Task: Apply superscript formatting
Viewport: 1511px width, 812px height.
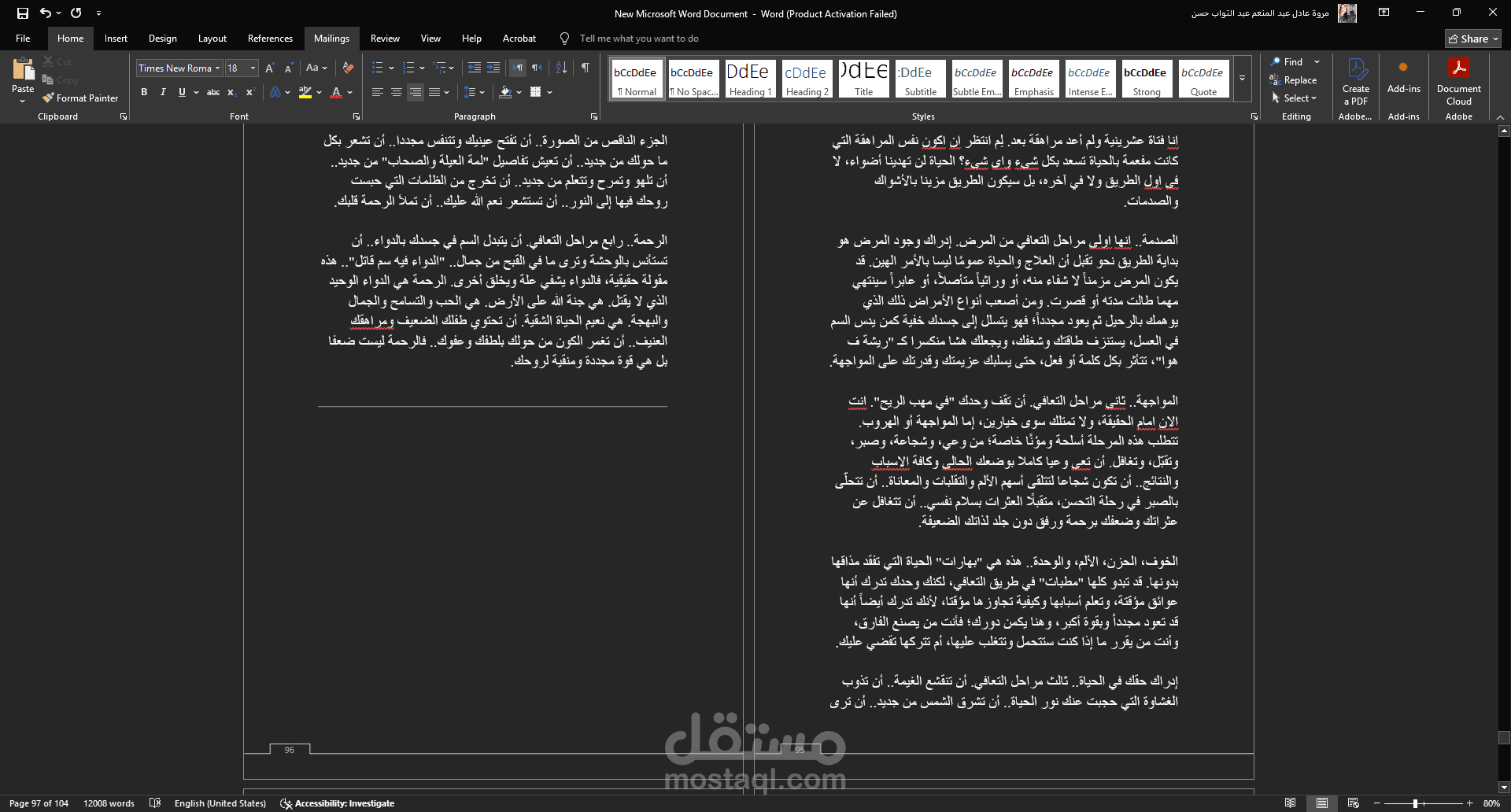Action: coord(250,92)
